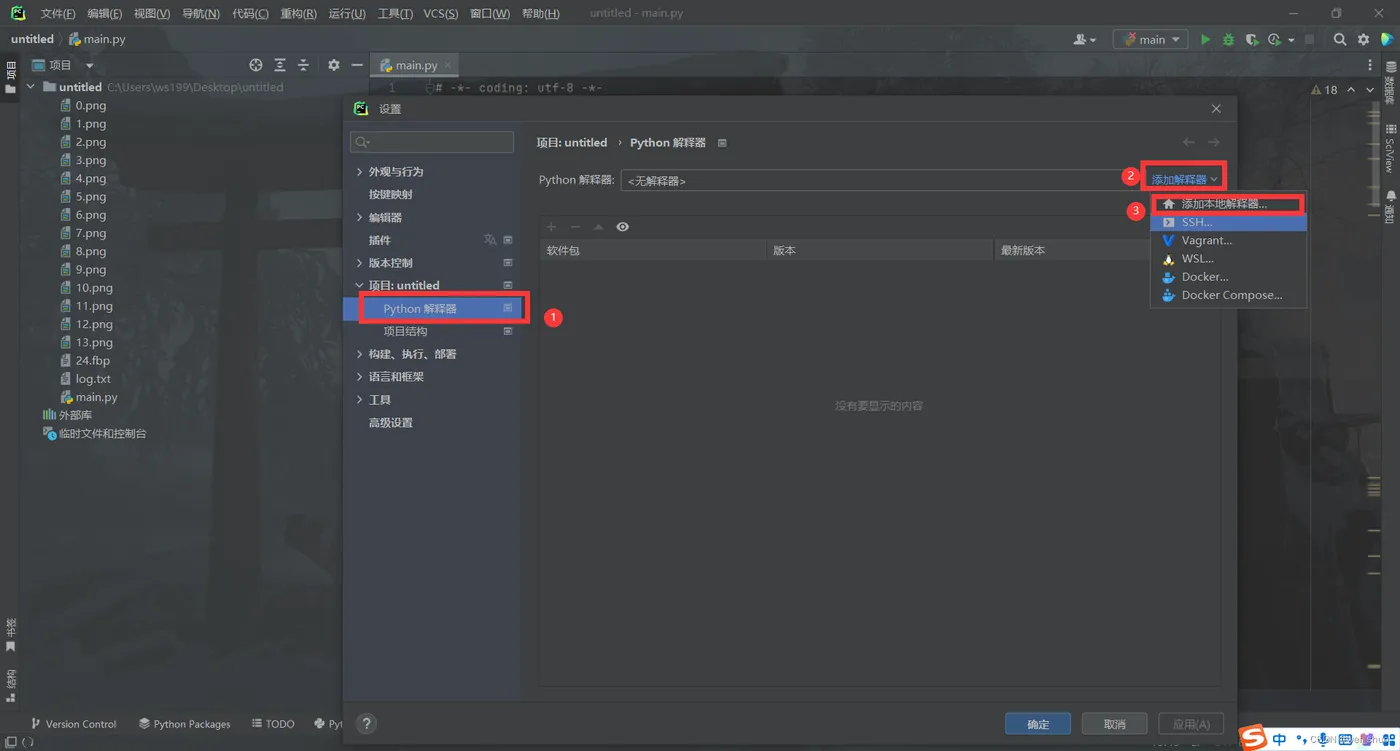1400x751 pixels.
Task: Choose 添加本地解释器 from popup
Action: point(1228,204)
